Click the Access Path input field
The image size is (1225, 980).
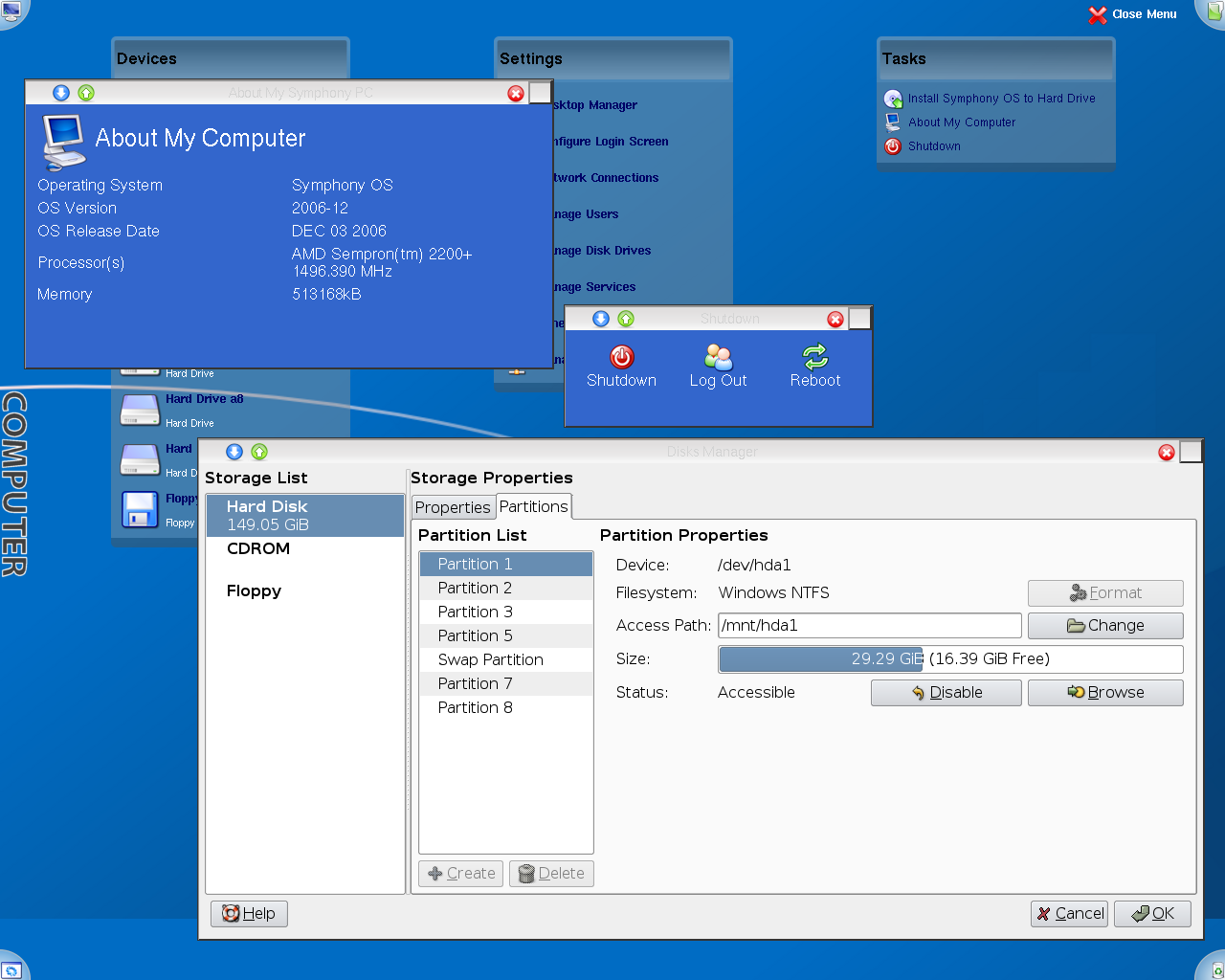coord(870,625)
